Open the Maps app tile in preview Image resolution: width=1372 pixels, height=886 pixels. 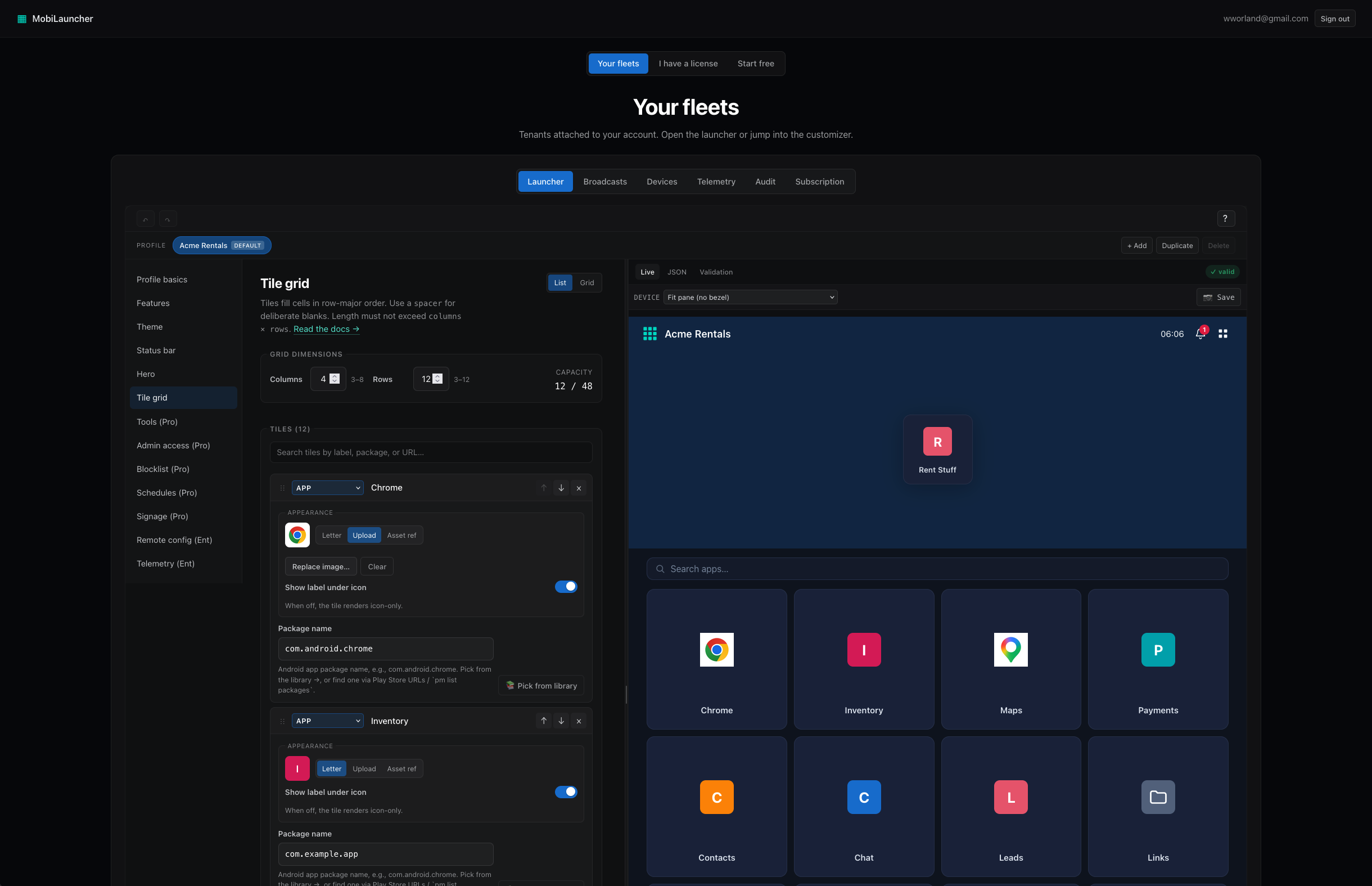coord(1011,659)
